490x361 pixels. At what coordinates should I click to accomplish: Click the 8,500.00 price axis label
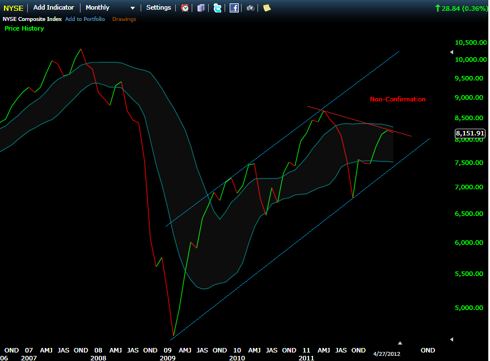point(469,118)
